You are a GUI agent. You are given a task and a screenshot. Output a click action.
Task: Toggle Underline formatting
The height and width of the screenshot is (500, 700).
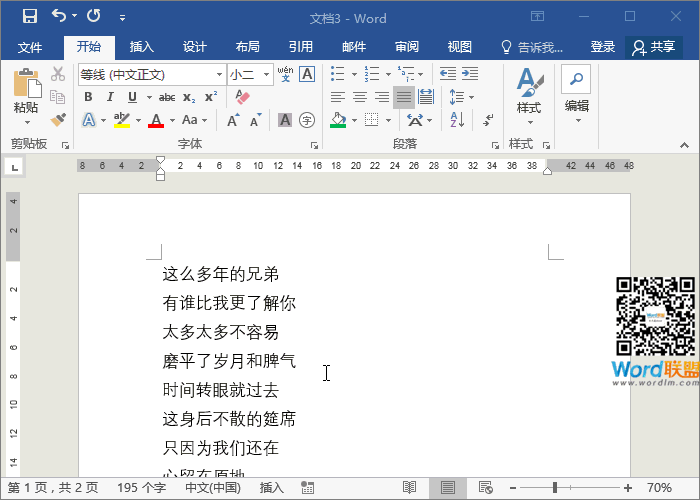(x=132, y=97)
